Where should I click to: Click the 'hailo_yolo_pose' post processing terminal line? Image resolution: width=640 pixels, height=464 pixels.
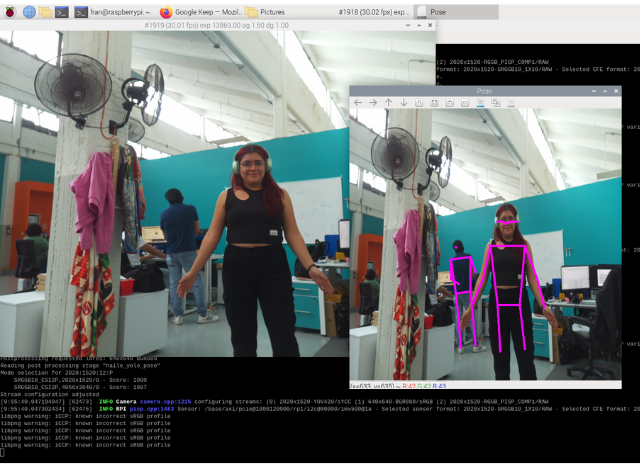(x=80, y=366)
